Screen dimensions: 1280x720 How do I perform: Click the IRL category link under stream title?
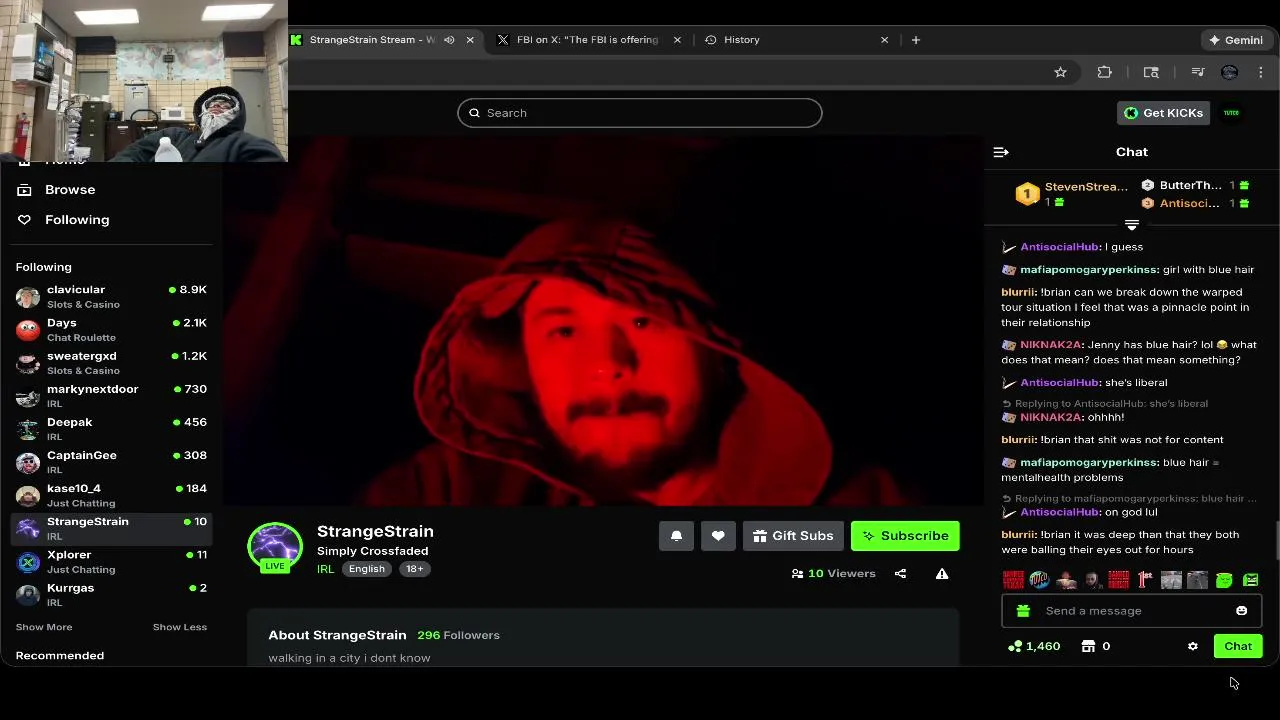(x=325, y=569)
